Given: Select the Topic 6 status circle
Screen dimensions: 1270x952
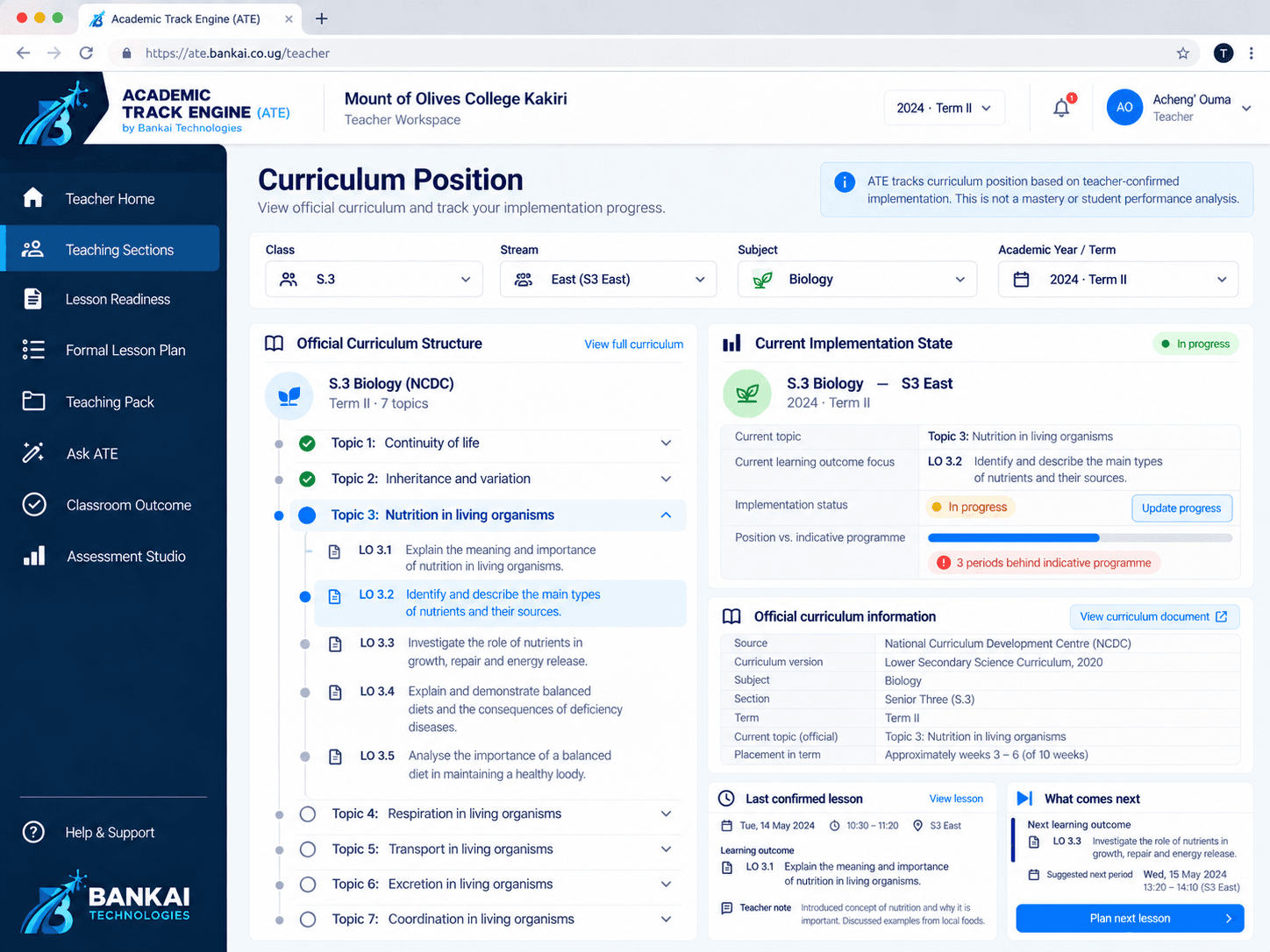Looking at the screenshot, I should pos(308,885).
